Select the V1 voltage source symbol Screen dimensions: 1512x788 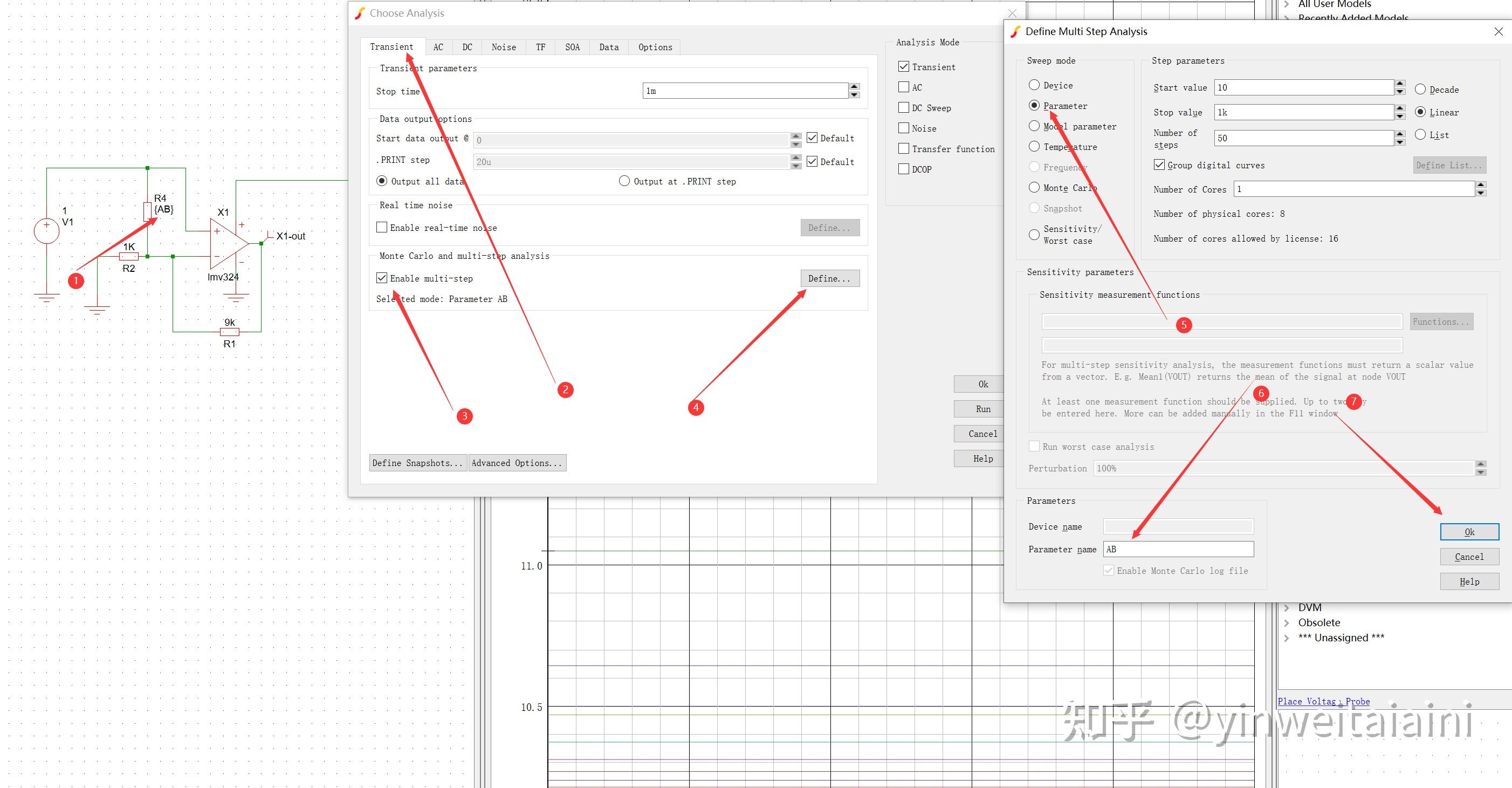(x=46, y=231)
